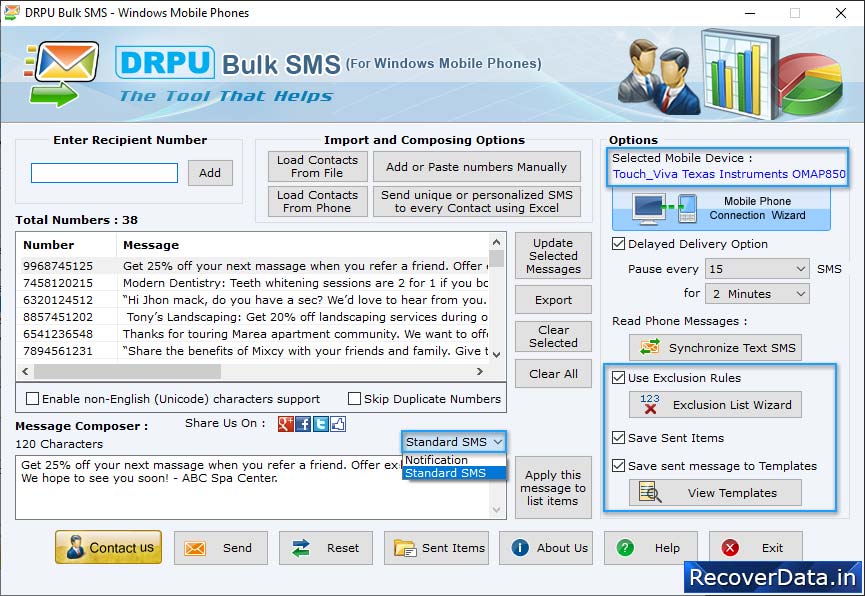Image resolution: width=865 pixels, height=596 pixels.
Task: Toggle Use Exclusion Rules checkbox
Action: (618, 377)
